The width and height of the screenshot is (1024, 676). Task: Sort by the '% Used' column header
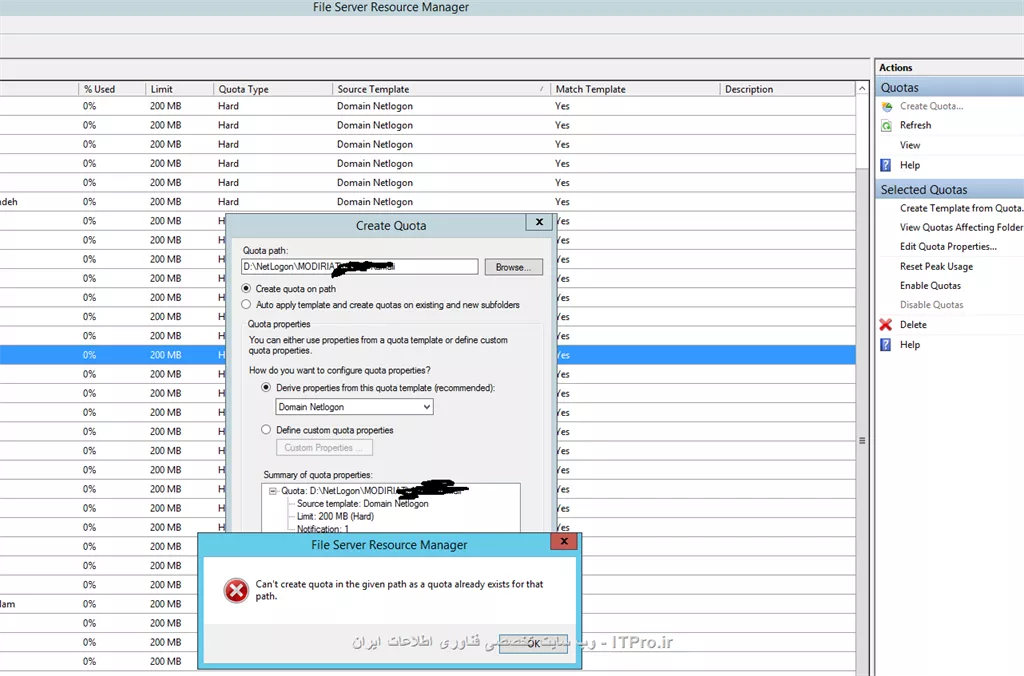tap(112, 89)
